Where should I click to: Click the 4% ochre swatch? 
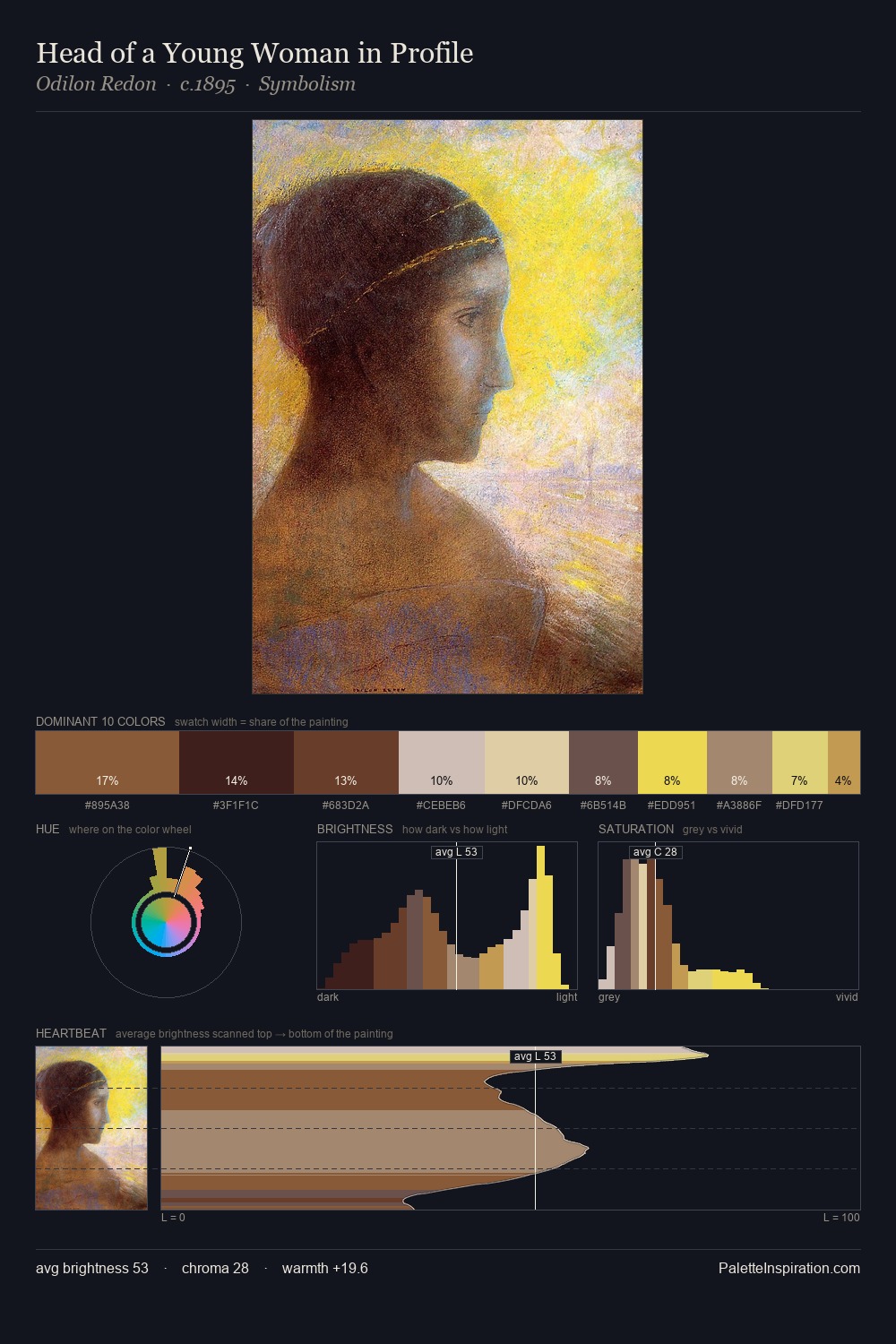click(x=844, y=762)
